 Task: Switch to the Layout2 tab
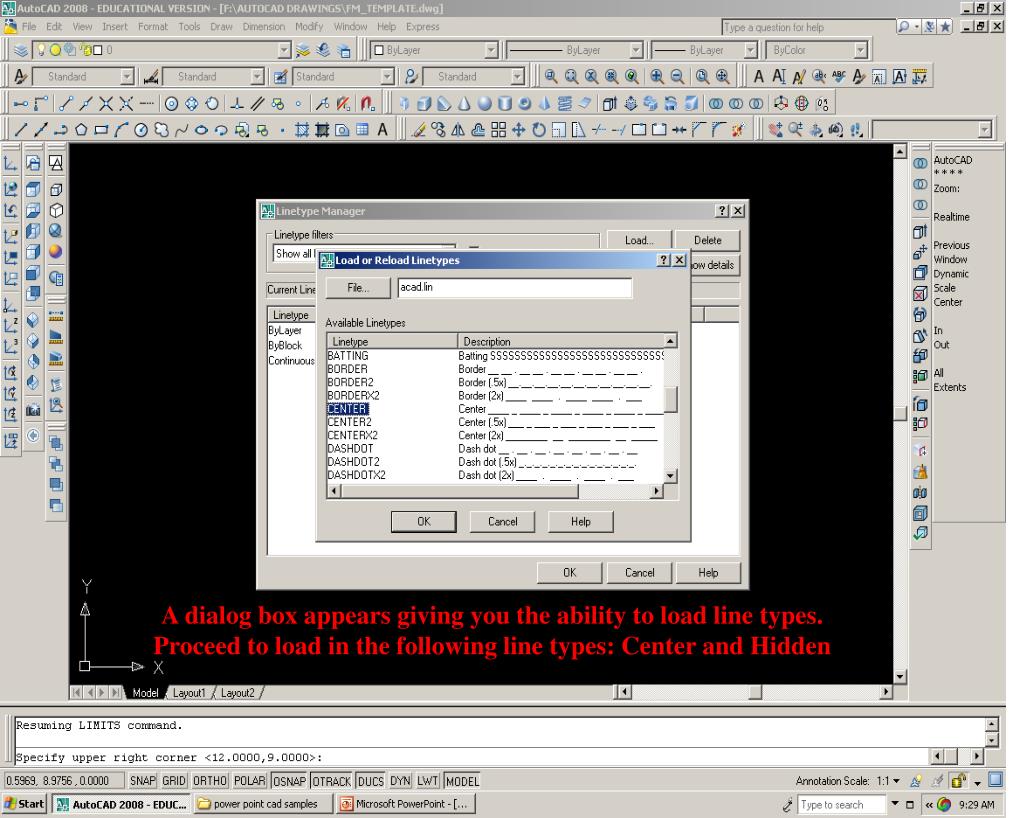click(x=237, y=693)
